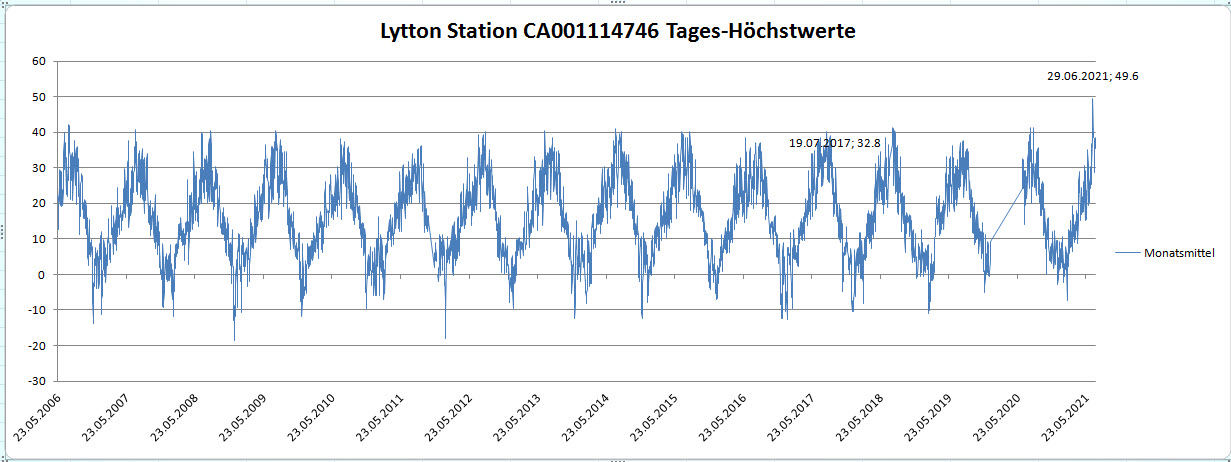Click the y-axis value '-30'
The image size is (1231, 462).
[x=38, y=381]
